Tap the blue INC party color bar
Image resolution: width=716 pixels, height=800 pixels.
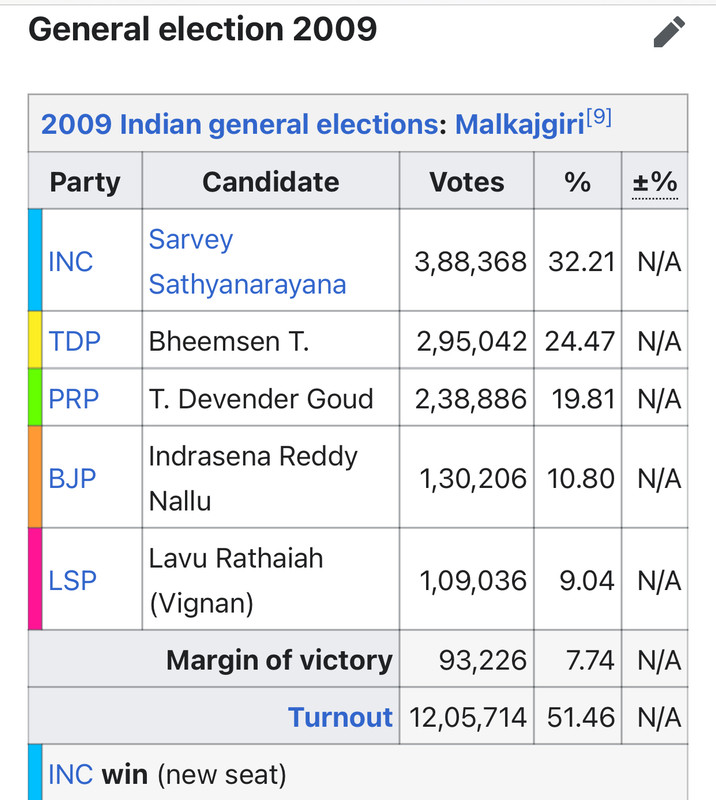tap(35, 260)
